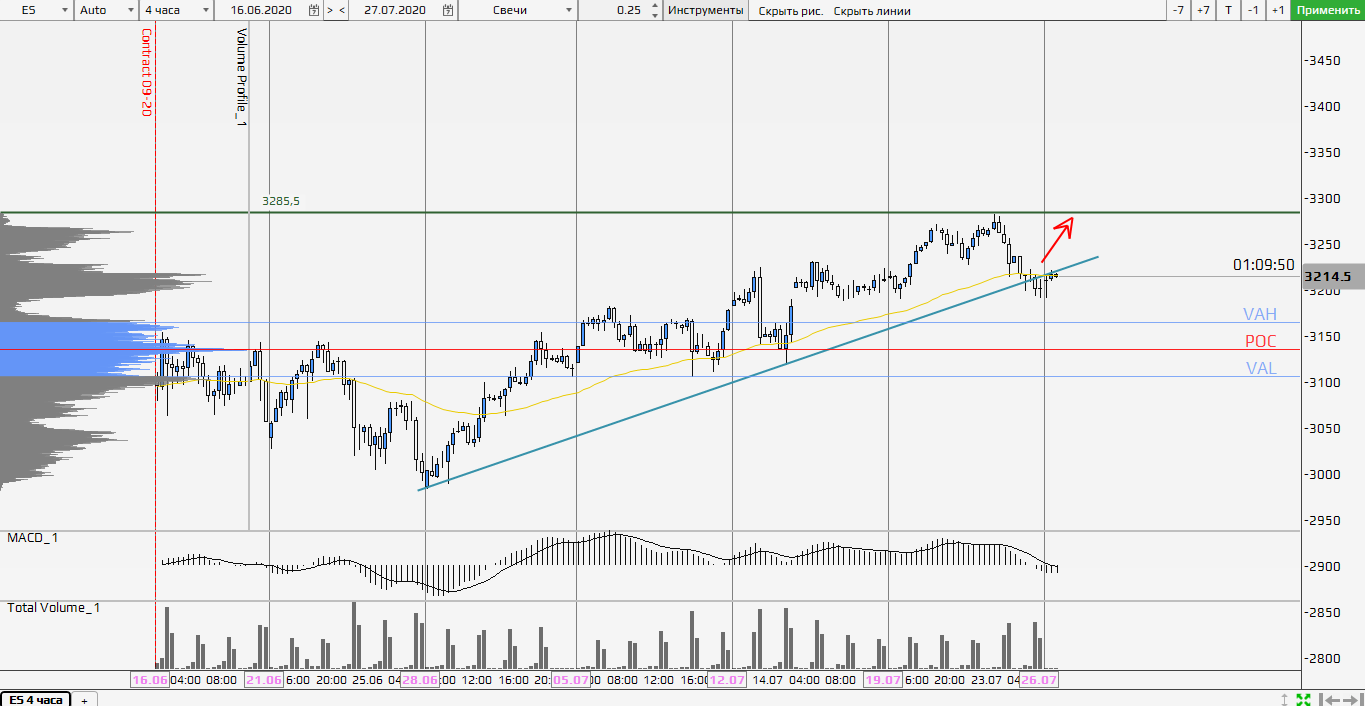Open the start date calendar picker
Image resolution: width=1365 pixels, height=706 pixels.
tap(314, 10)
